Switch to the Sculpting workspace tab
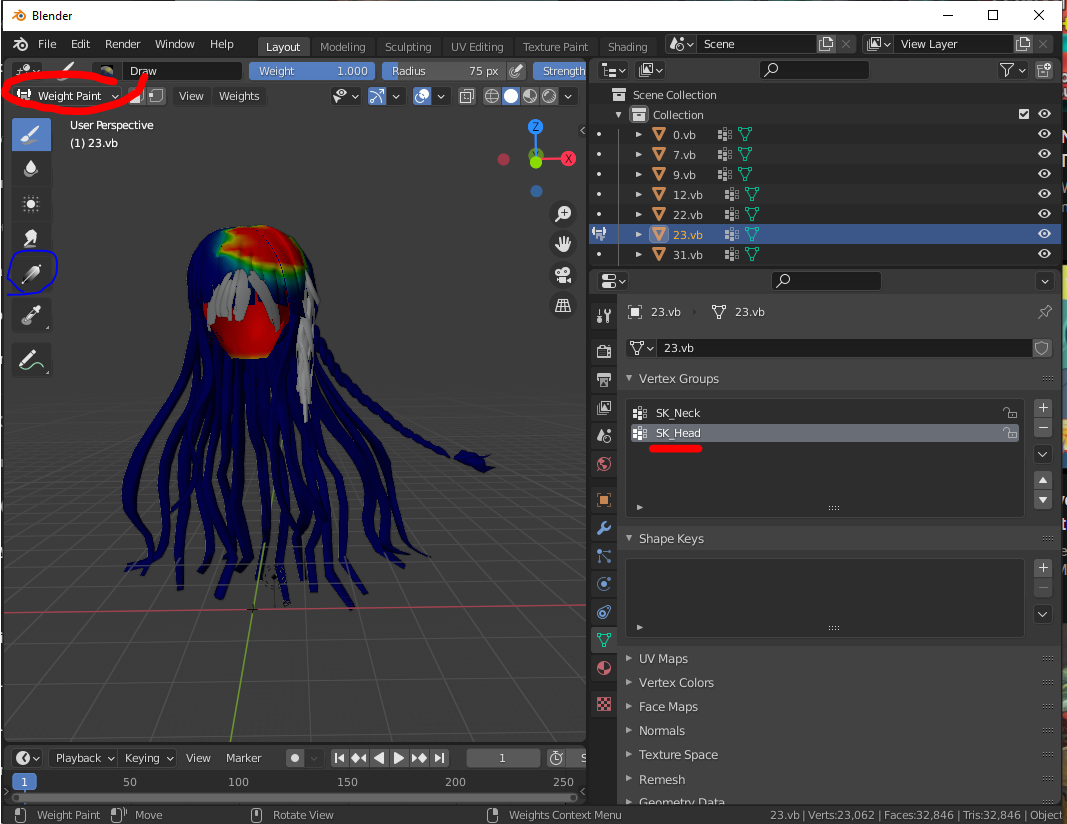Image resolution: width=1067 pixels, height=824 pixels. tap(408, 47)
